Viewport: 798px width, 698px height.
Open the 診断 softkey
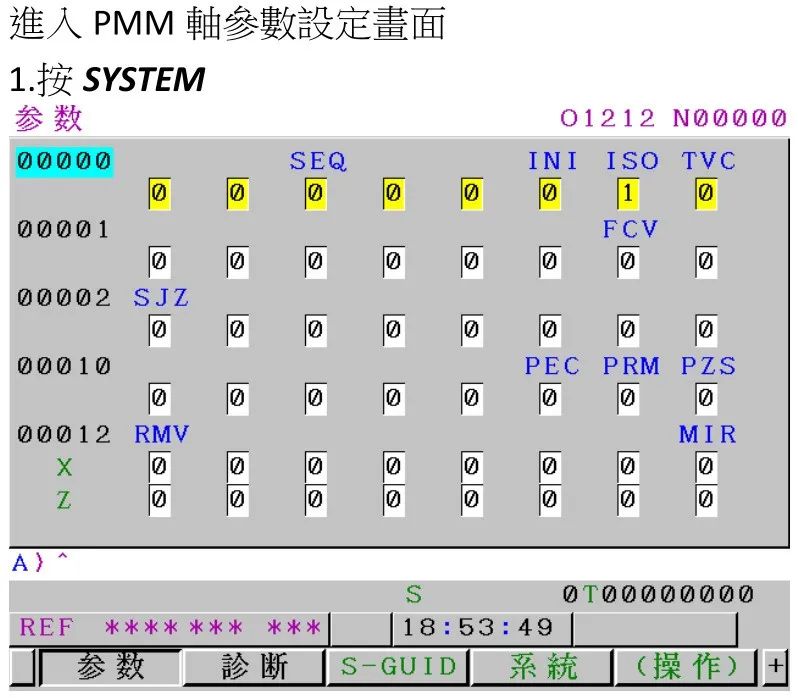click(x=254, y=667)
